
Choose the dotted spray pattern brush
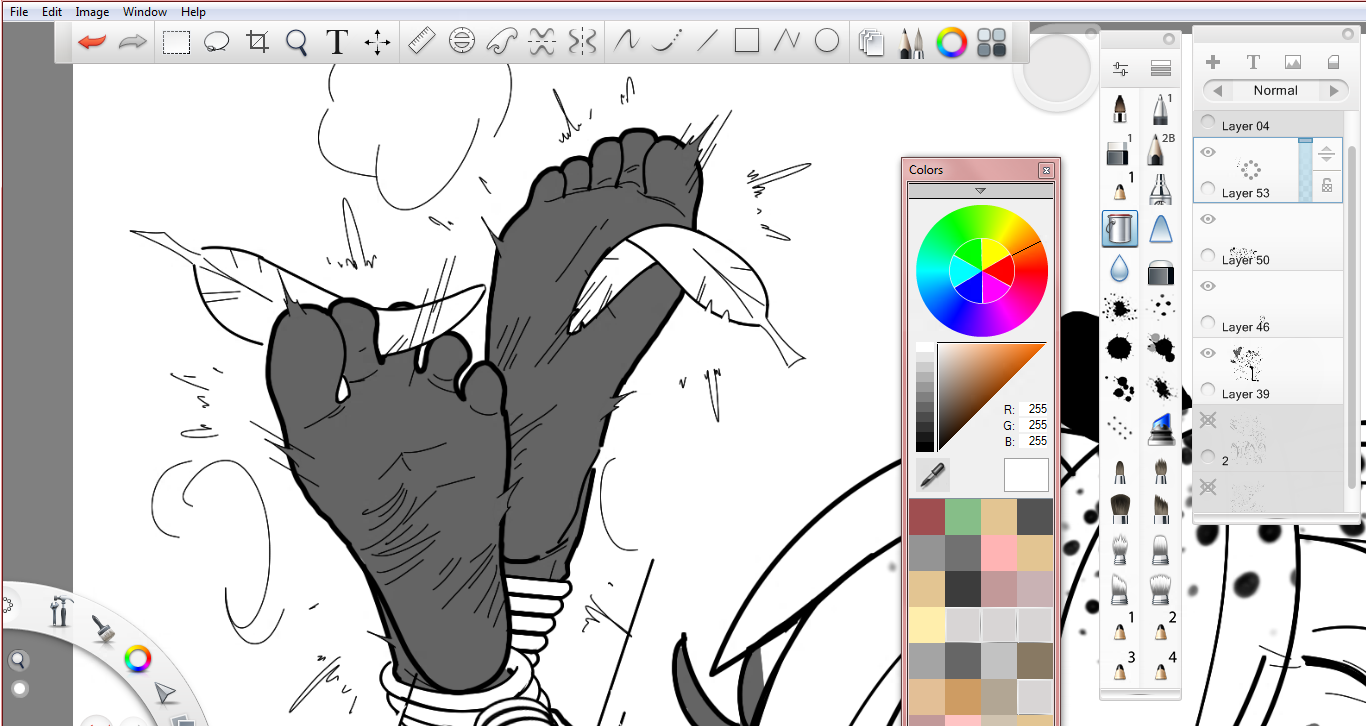(x=1120, y=428)
